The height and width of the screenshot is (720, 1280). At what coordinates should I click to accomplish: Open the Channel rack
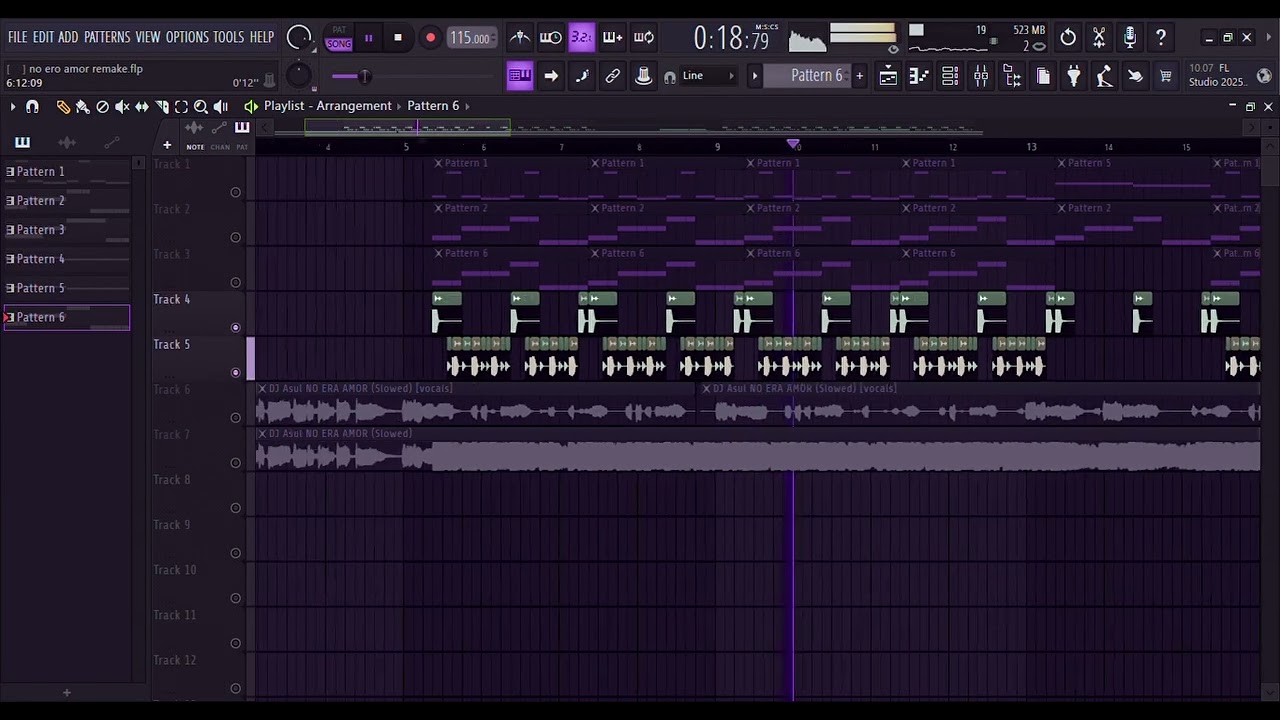coord(950,76)
